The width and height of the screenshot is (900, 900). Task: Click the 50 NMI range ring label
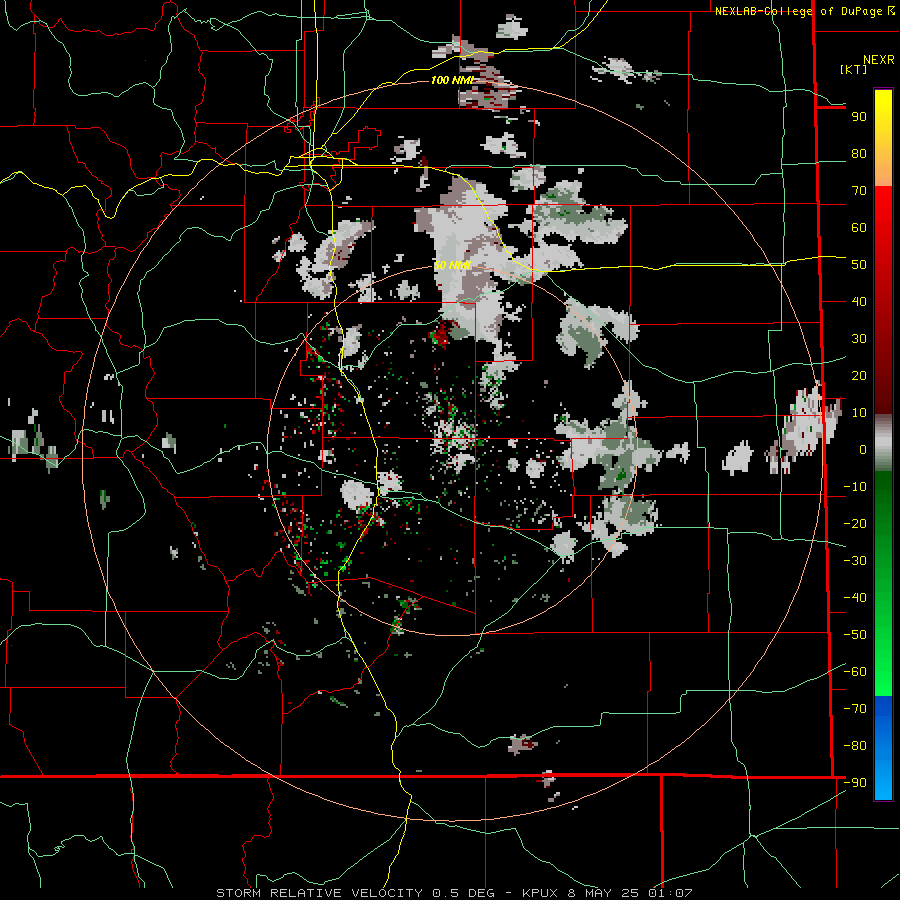tap(452, 265)
